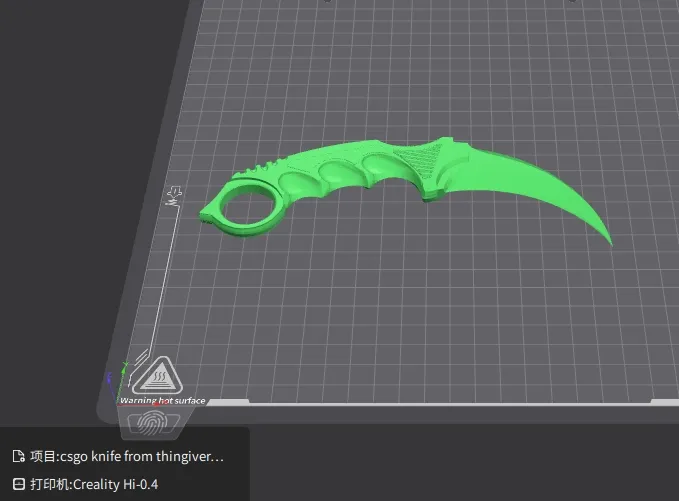Click the printer Creality Hi-0.4 label
Image resolution: width=679 pixels, height=501 pixels.
click(x=94, y=484)
